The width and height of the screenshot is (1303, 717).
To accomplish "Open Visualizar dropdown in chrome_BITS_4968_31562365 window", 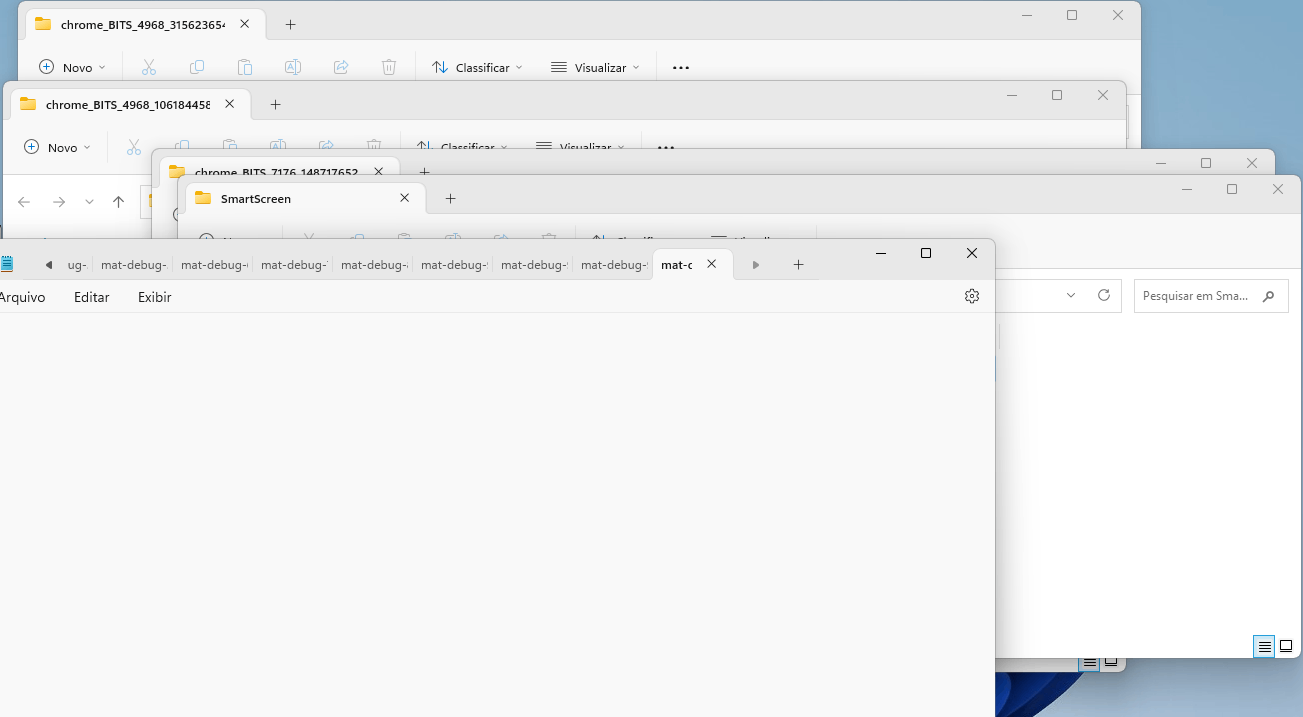I will [595, 67].
